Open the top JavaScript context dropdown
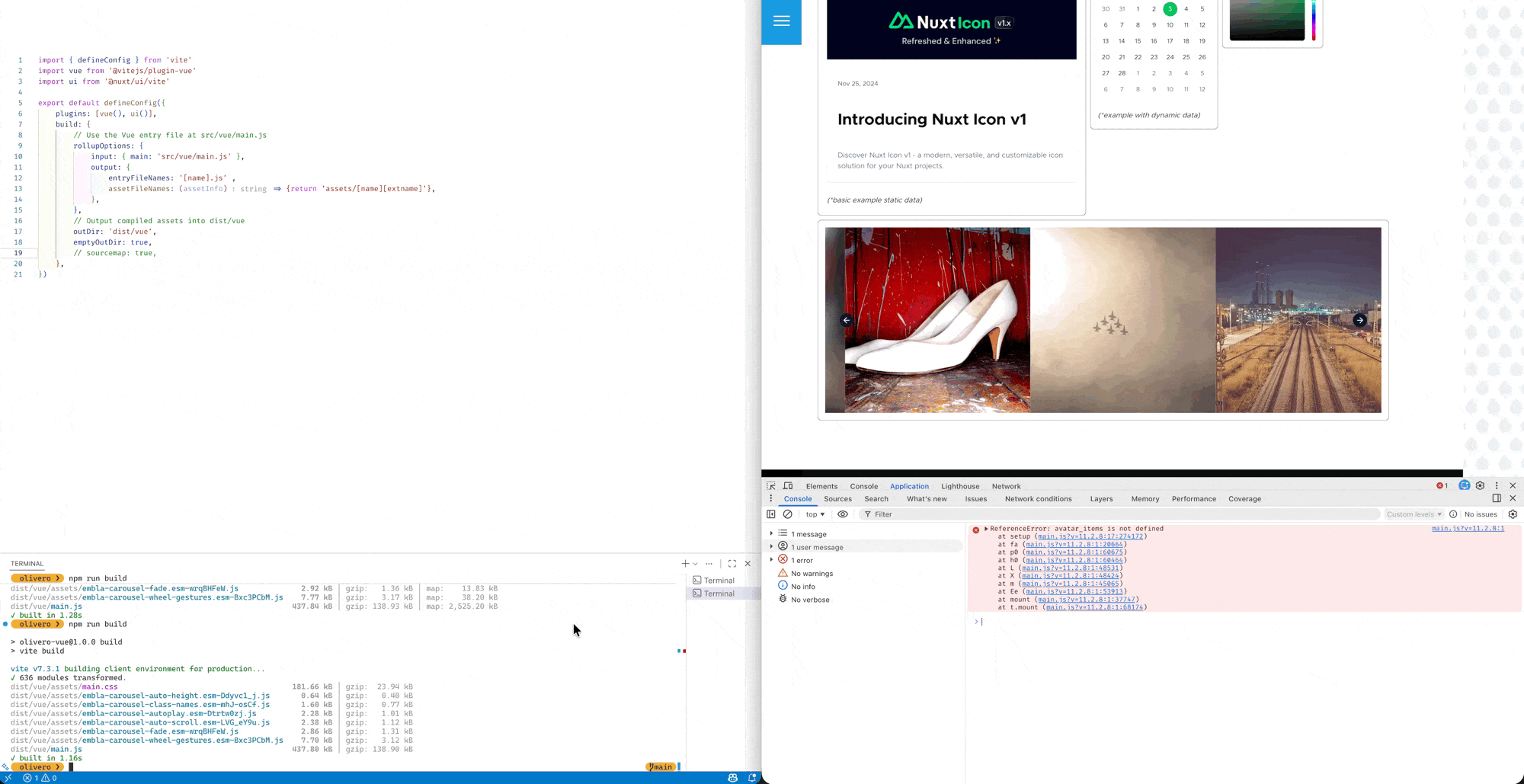 815,514
